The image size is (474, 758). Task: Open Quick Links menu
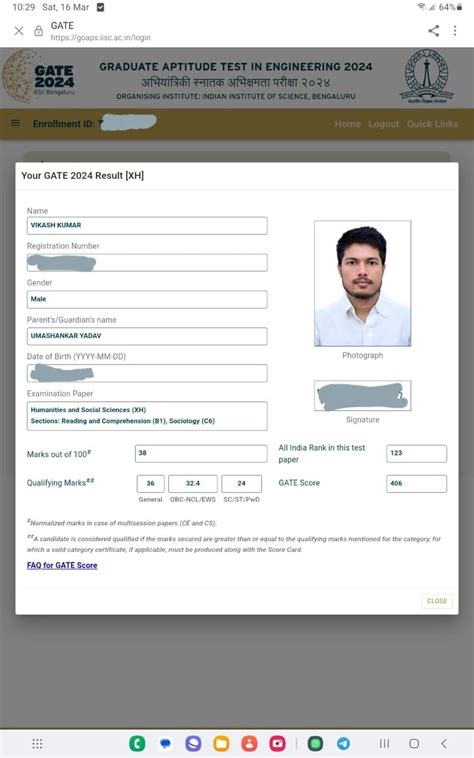pyautogui.click(x=432, y=124)
